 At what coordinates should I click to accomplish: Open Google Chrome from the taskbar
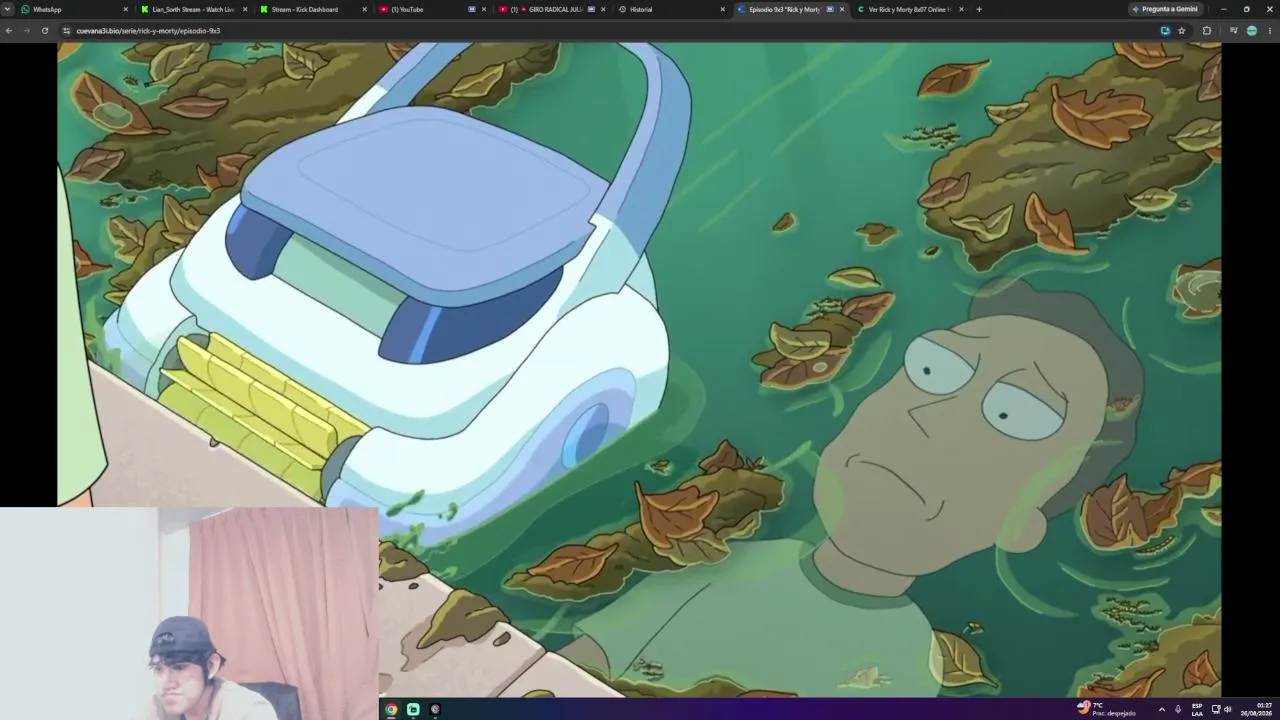(x=391, y=709)
